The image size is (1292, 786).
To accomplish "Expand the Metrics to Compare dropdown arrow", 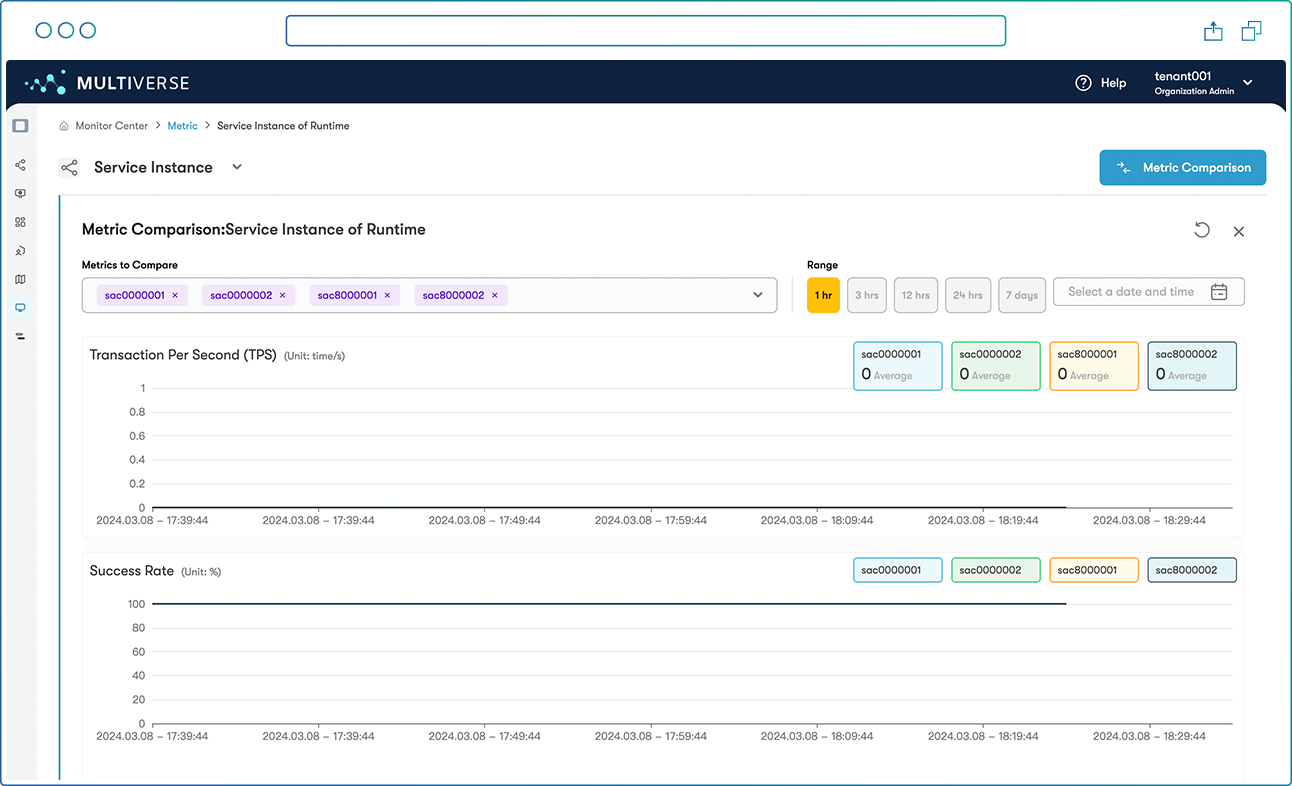I will (x=758, y=295).
